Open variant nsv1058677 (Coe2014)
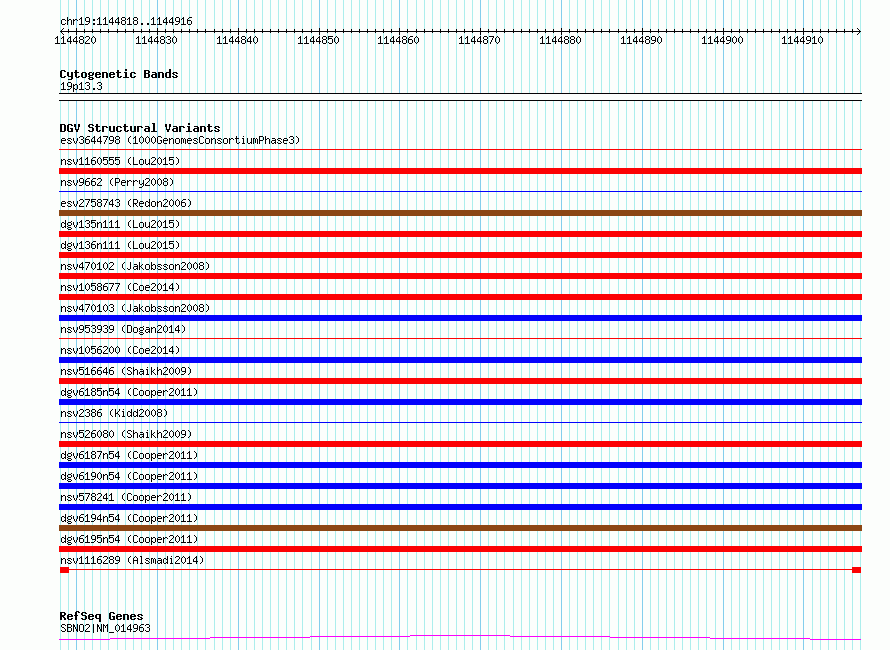Image resolution: width=890 pixels, height=650 pixels. 120,287
